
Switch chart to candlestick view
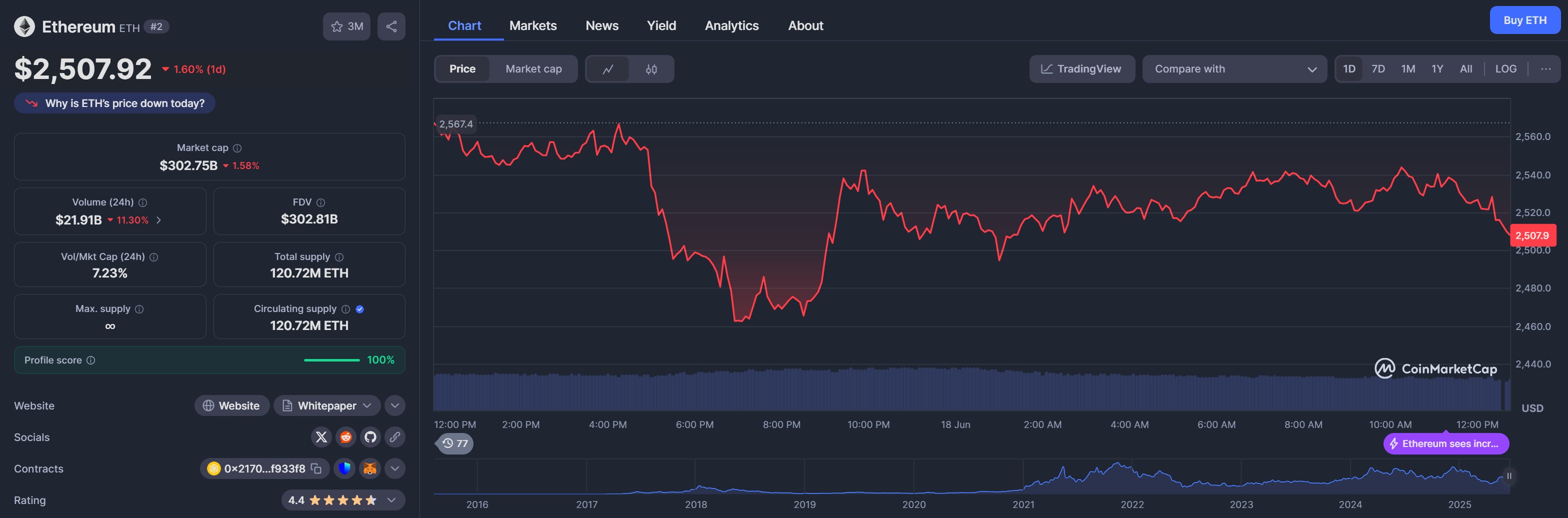651,69
